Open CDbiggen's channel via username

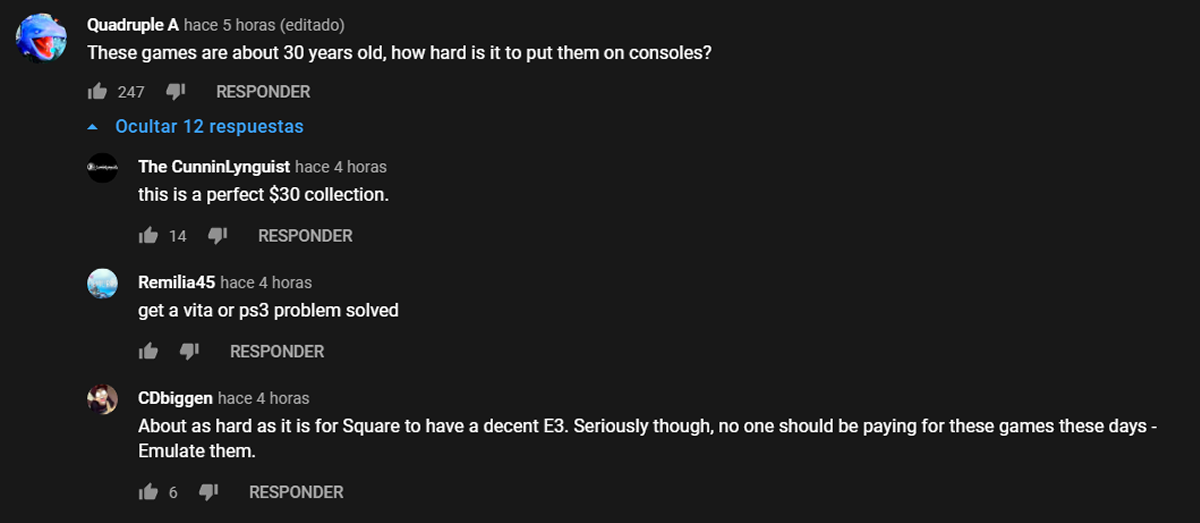pyautogui.click(x=175, y=399)
